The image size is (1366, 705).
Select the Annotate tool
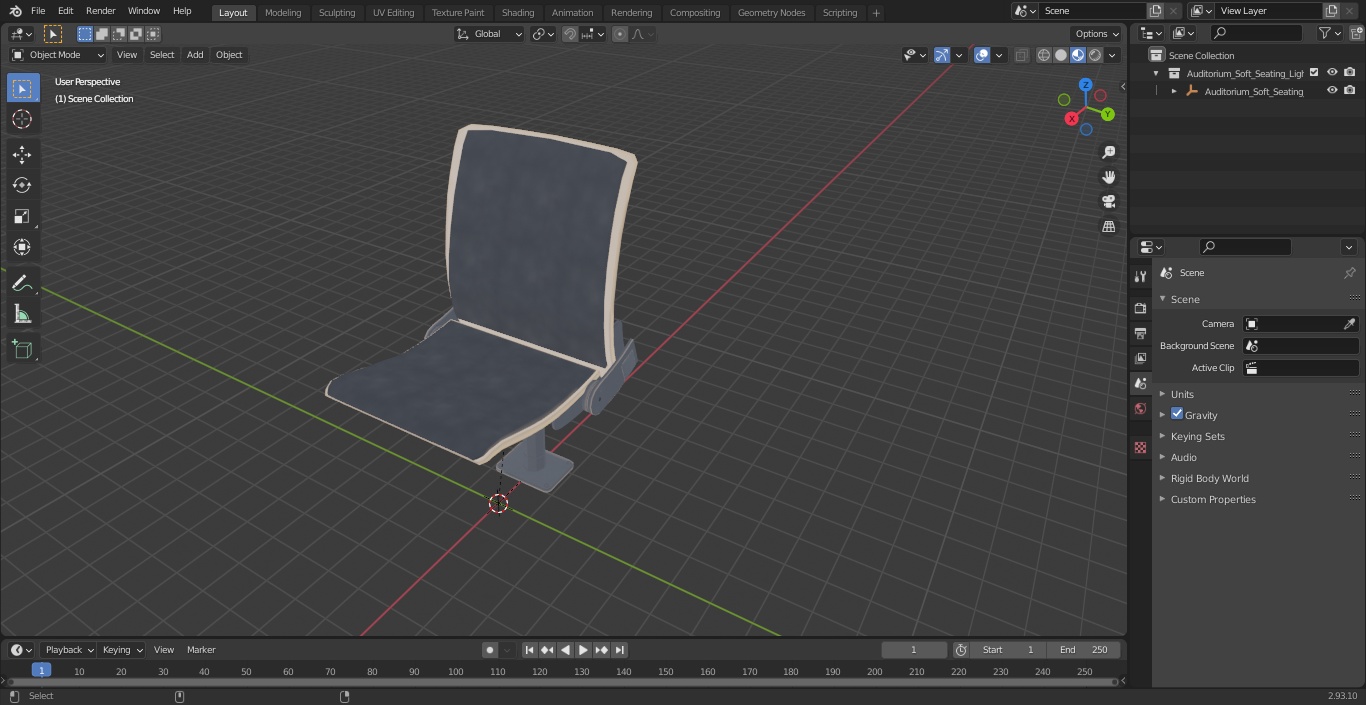point(22,284)
